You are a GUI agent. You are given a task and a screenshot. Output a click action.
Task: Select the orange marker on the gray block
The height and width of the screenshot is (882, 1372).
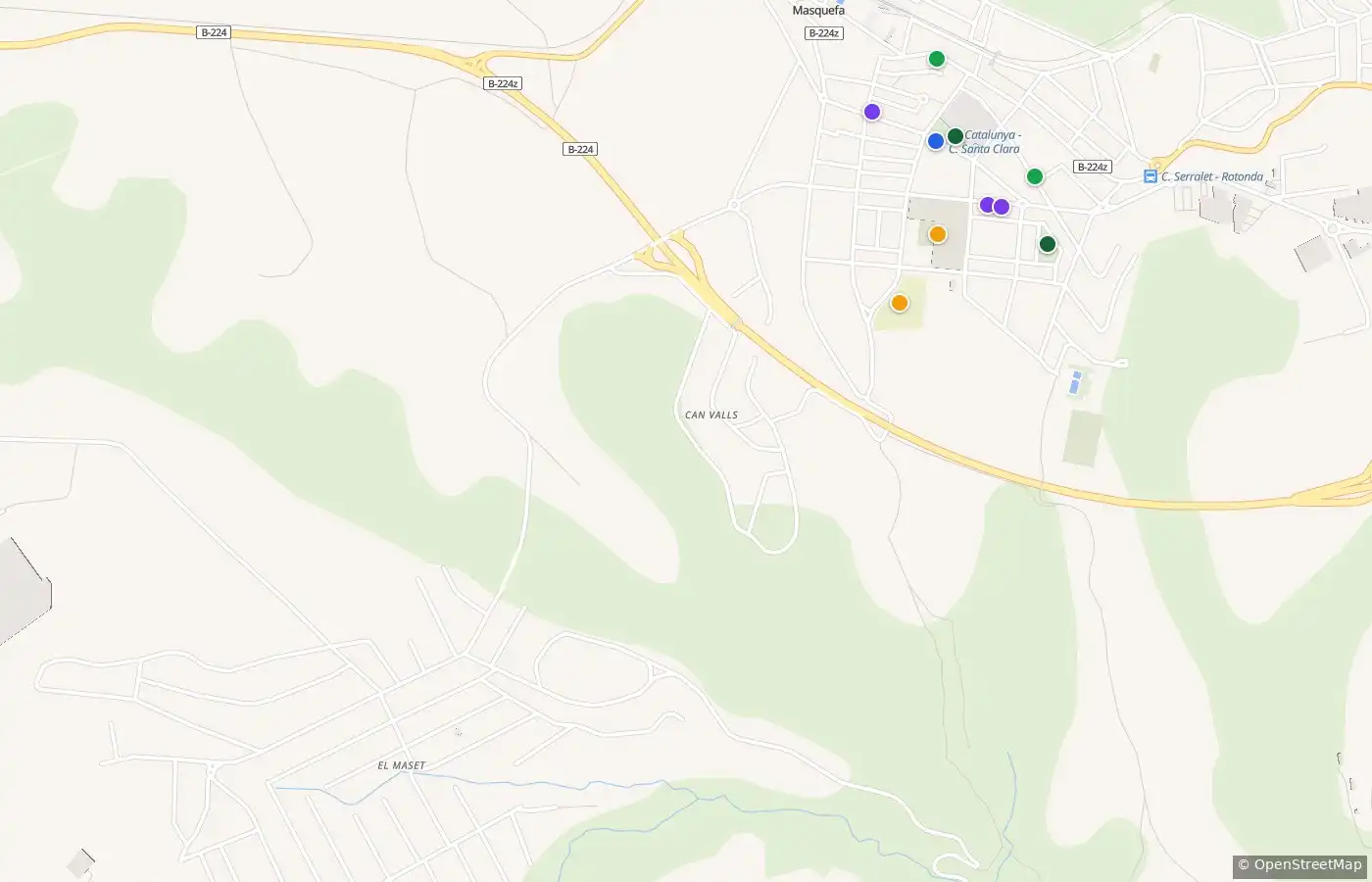click(x=938, y=234)
